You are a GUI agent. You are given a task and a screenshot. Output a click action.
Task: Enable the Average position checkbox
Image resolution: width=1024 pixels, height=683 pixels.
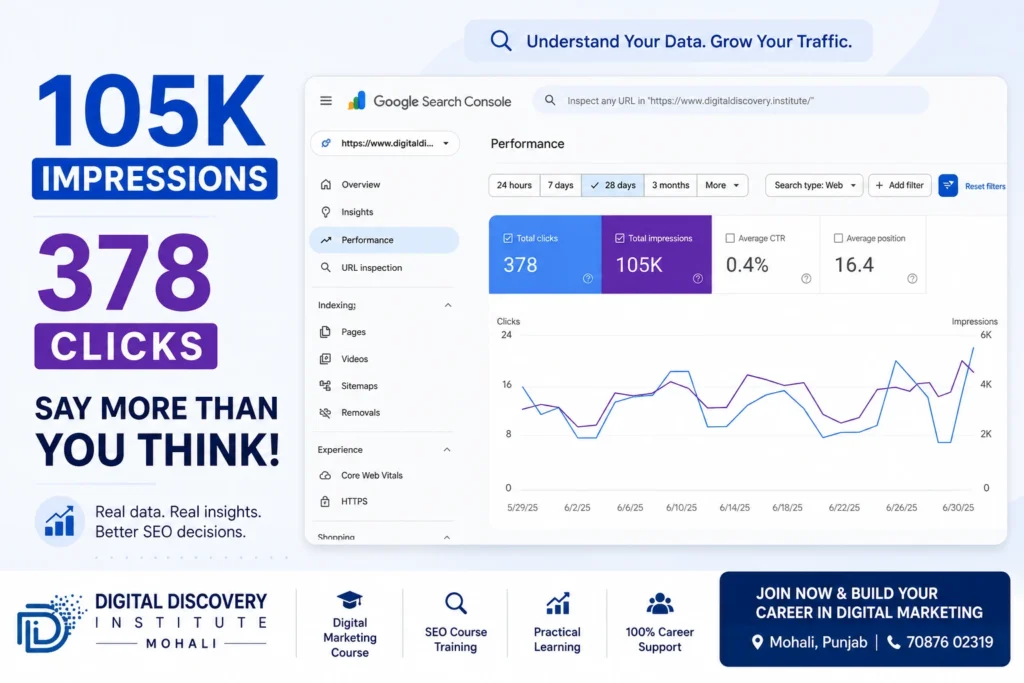click(x=839, y=238)
